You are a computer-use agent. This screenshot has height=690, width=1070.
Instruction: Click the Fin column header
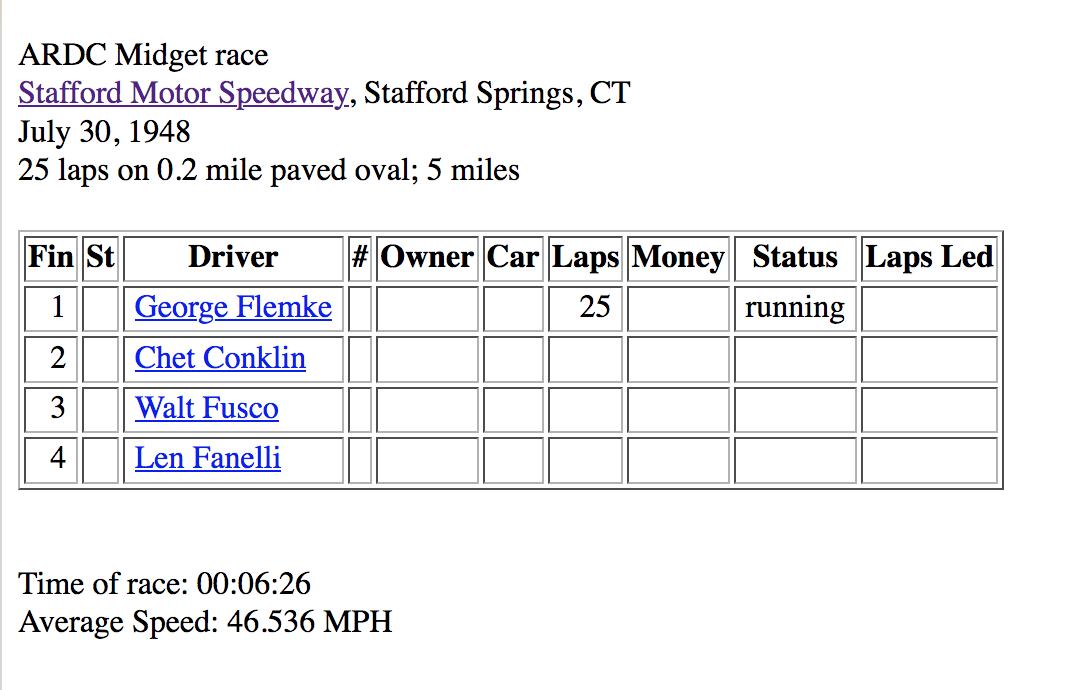click(51, 258)
